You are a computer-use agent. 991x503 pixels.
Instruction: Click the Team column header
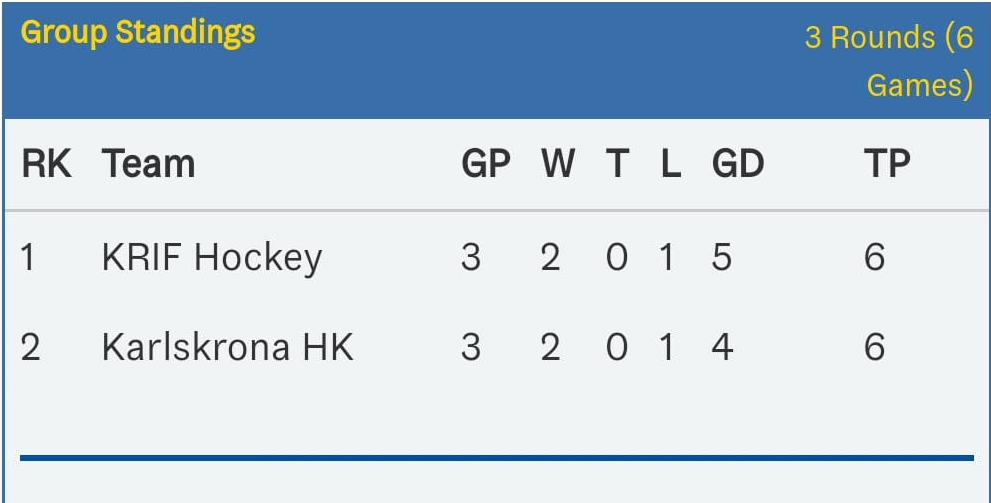pyautogui.click(x=148, y=164)
